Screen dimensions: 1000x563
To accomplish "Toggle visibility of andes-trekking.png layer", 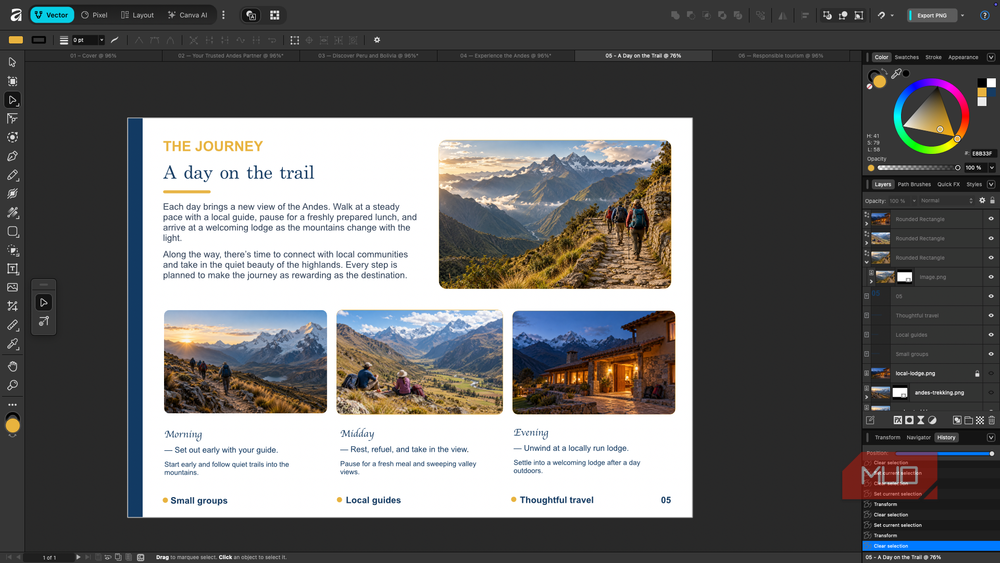I will coord(991,393).
